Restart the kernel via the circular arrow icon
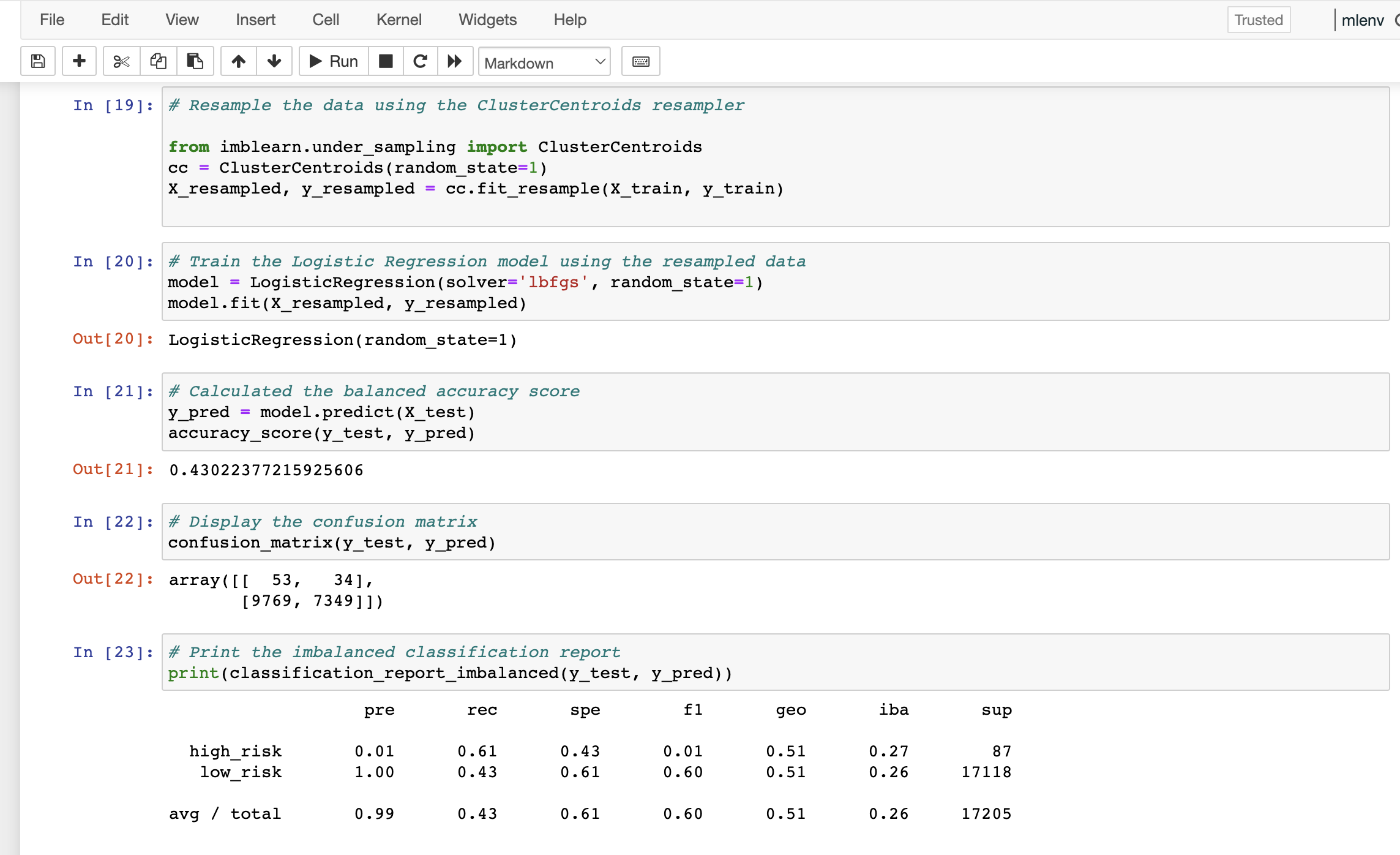Viewport: 1400px width, 855px height. coord(420,61)
